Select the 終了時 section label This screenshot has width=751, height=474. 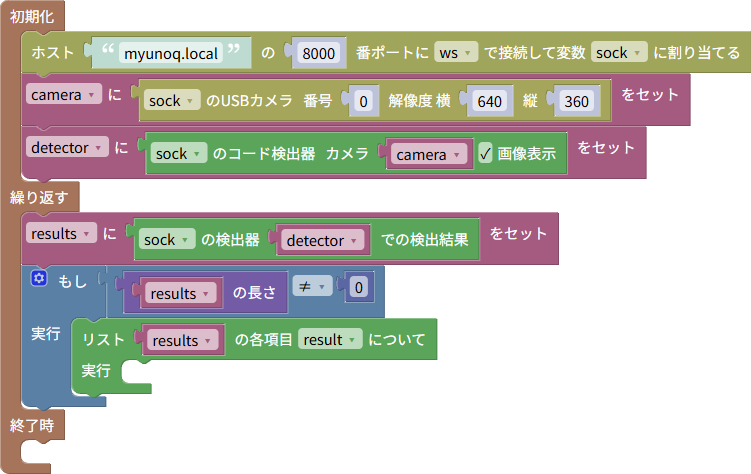coord(32,425)
